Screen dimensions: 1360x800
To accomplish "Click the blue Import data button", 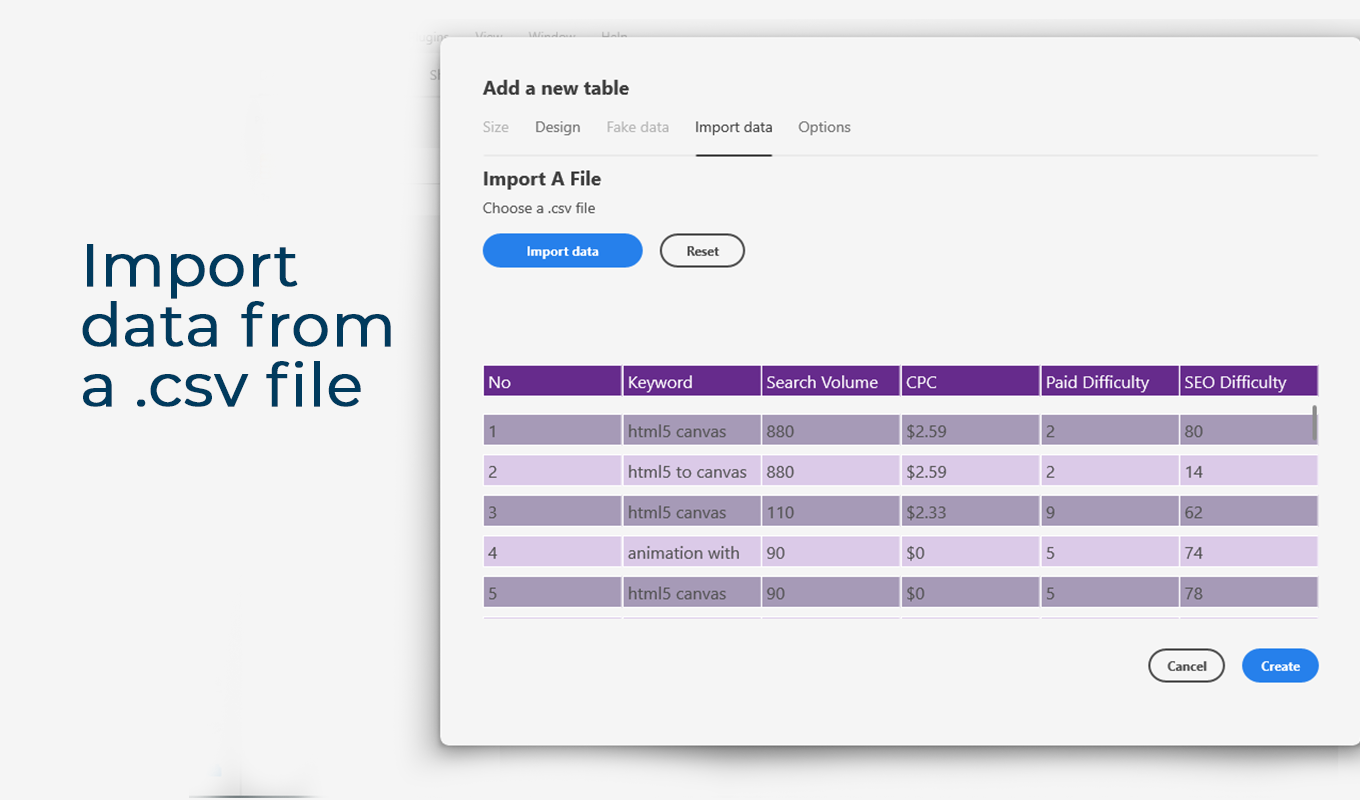I will [562, 251].
